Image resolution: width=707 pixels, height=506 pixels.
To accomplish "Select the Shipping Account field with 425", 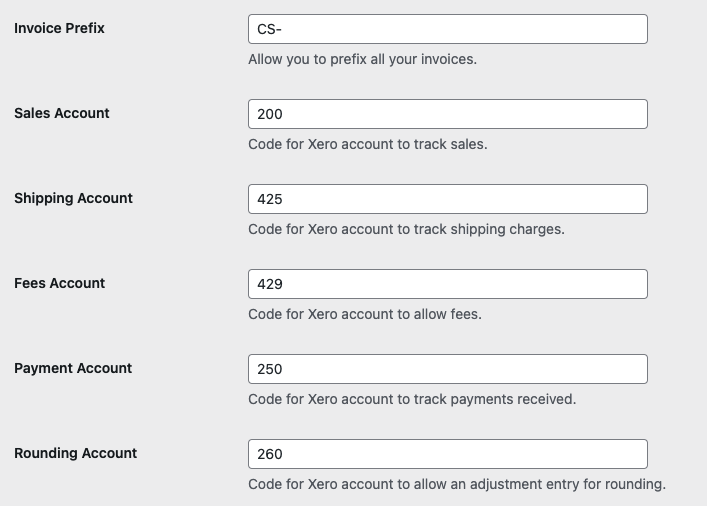I will point(448,199).
